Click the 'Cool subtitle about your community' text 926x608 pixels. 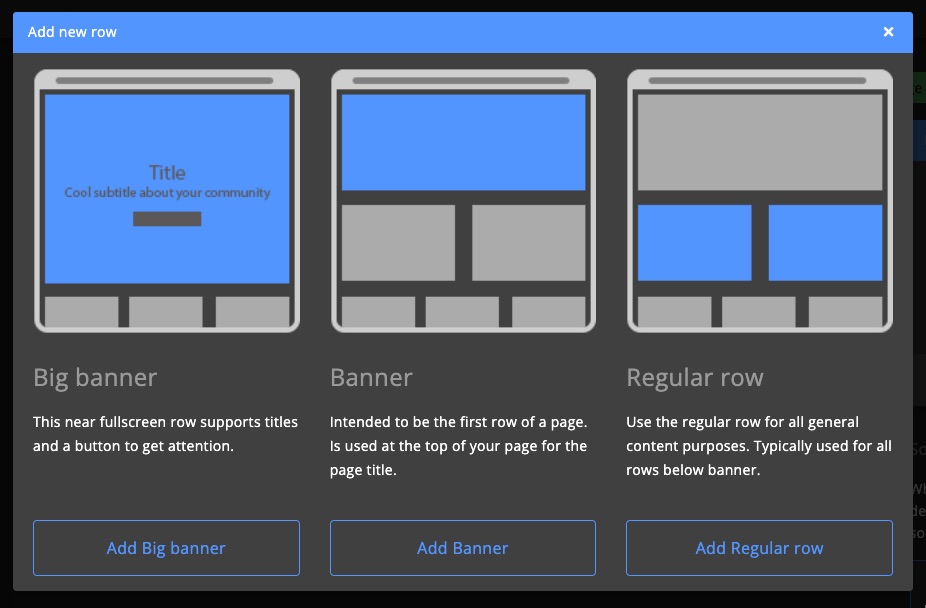pos(166,192)
